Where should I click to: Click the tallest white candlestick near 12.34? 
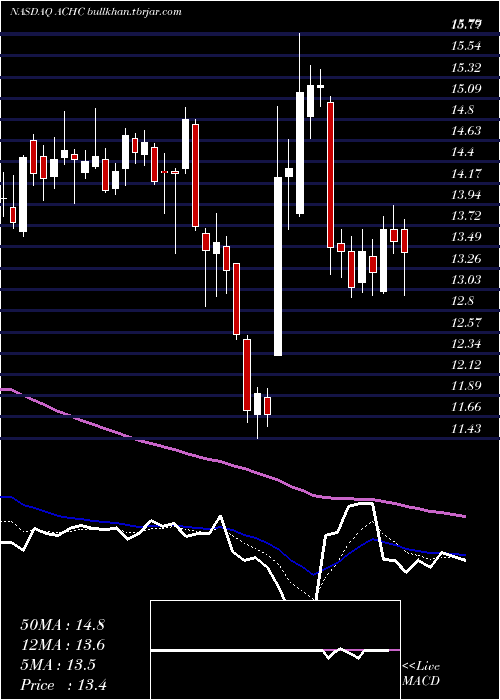click(x=278, y=266)
